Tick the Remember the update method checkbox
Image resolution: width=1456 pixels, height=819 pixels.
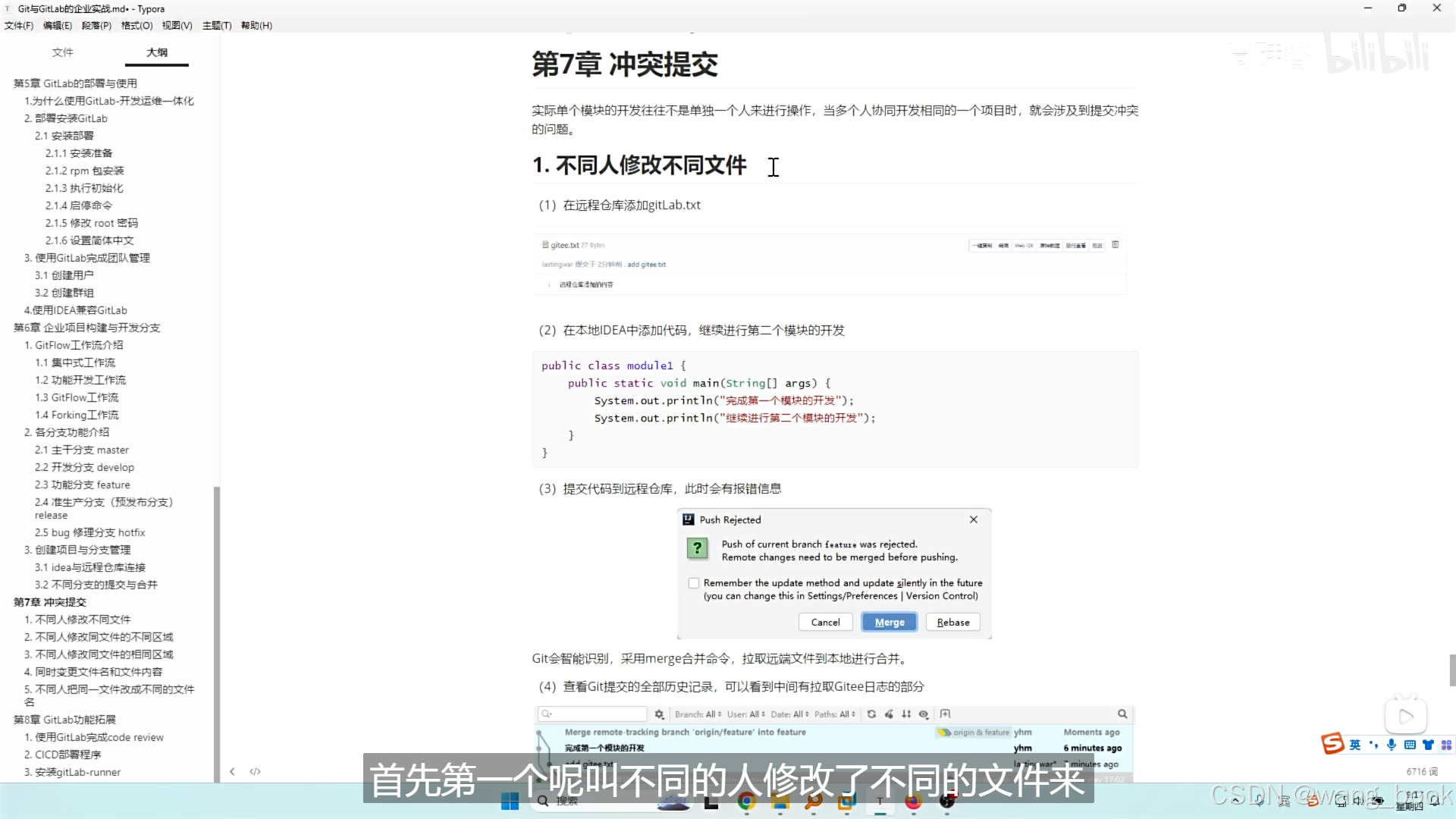click(693, 583)
